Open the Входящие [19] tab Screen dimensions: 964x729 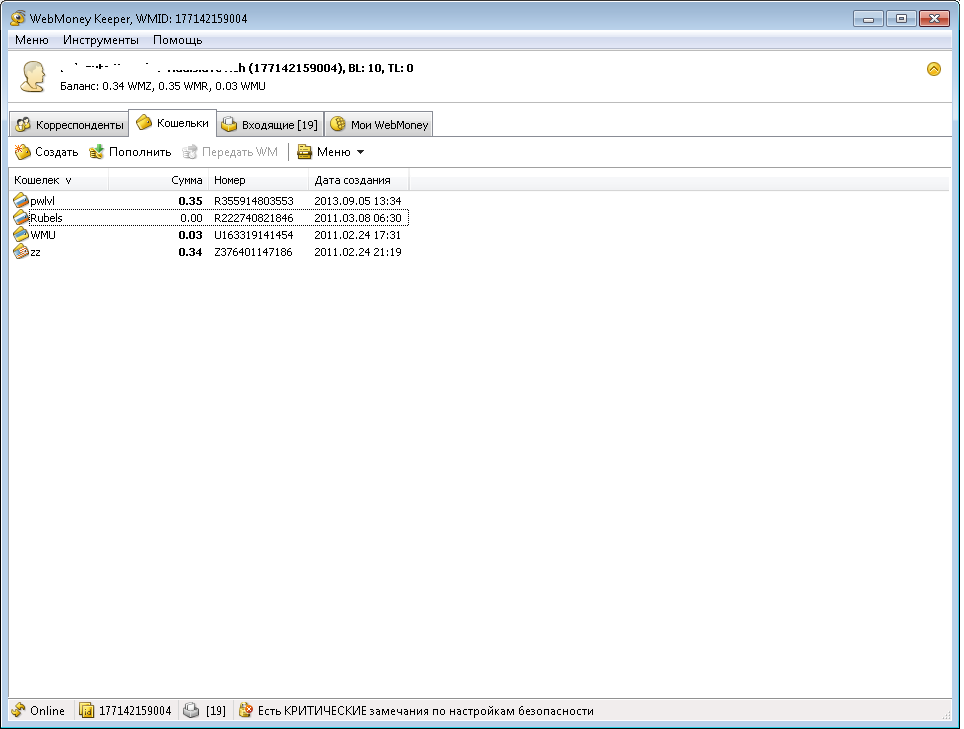tap(271, 125)
